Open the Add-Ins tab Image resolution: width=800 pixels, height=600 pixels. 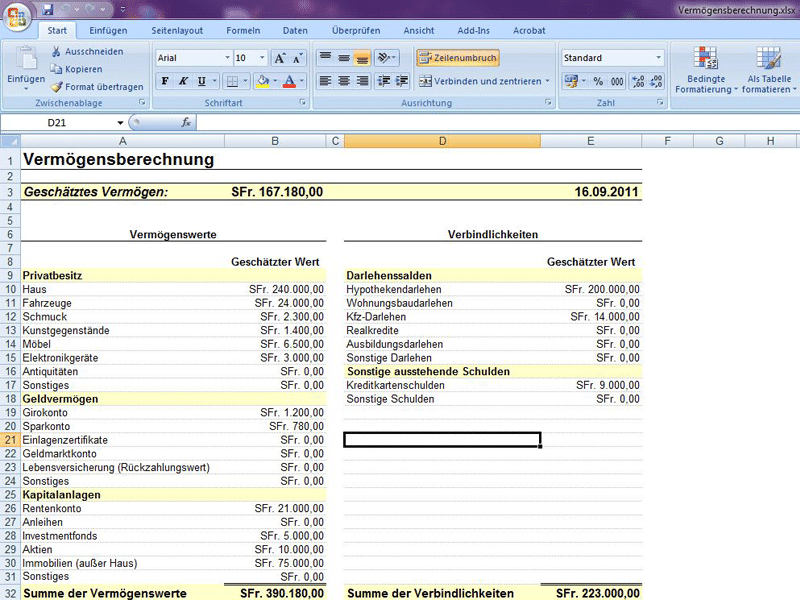coord(473,31)
